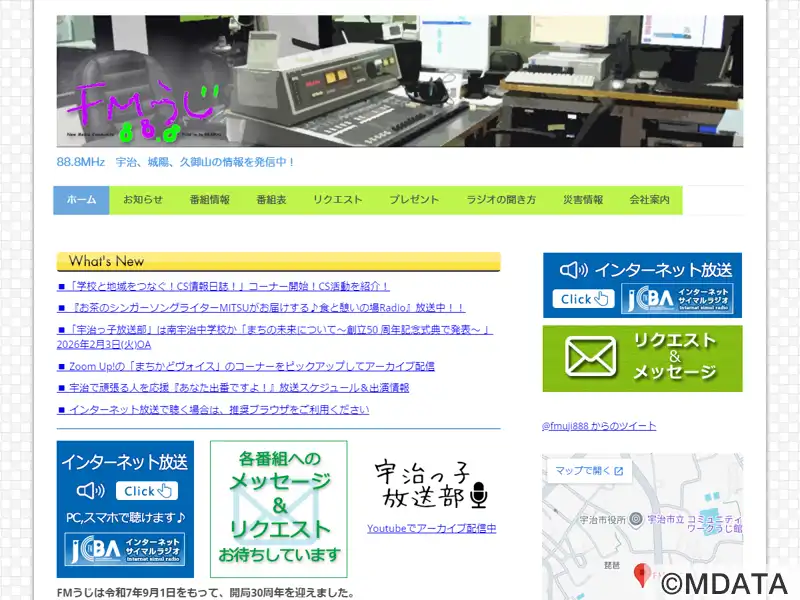Image resolution: width=800 pixels, height=600 pixels.
Task: Click the JCBA logo in the sidebar banner
Action: point(677,299)
